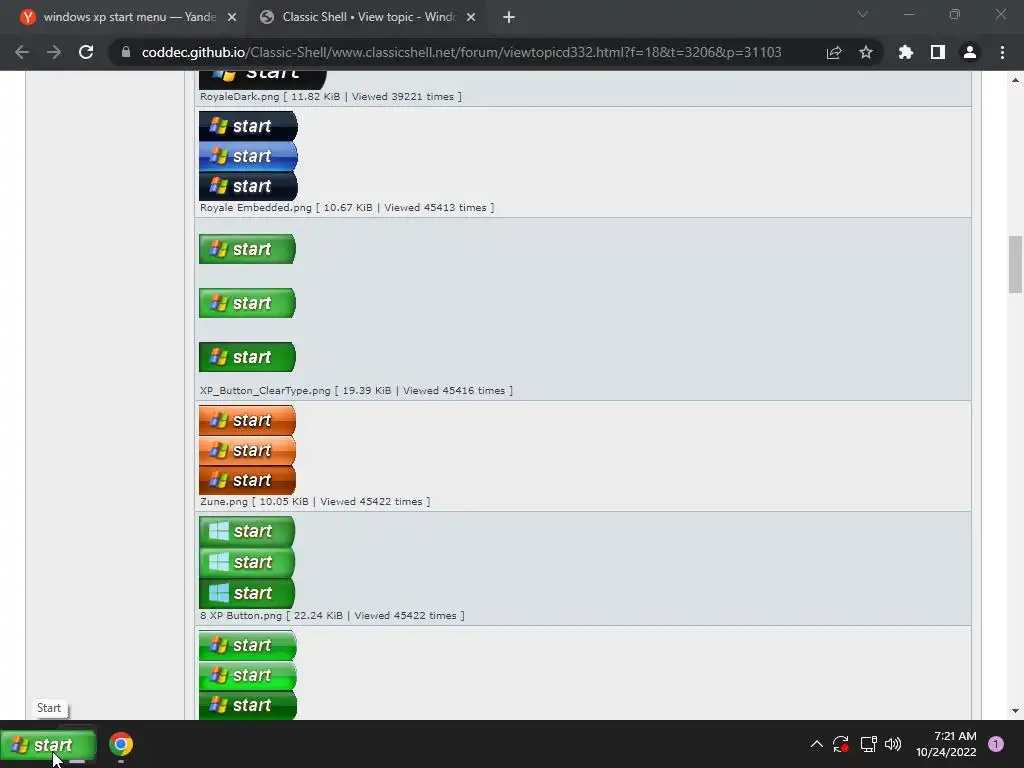Open Chrome from the taskbar
The image size is (1024, 768).
point(121,744)
